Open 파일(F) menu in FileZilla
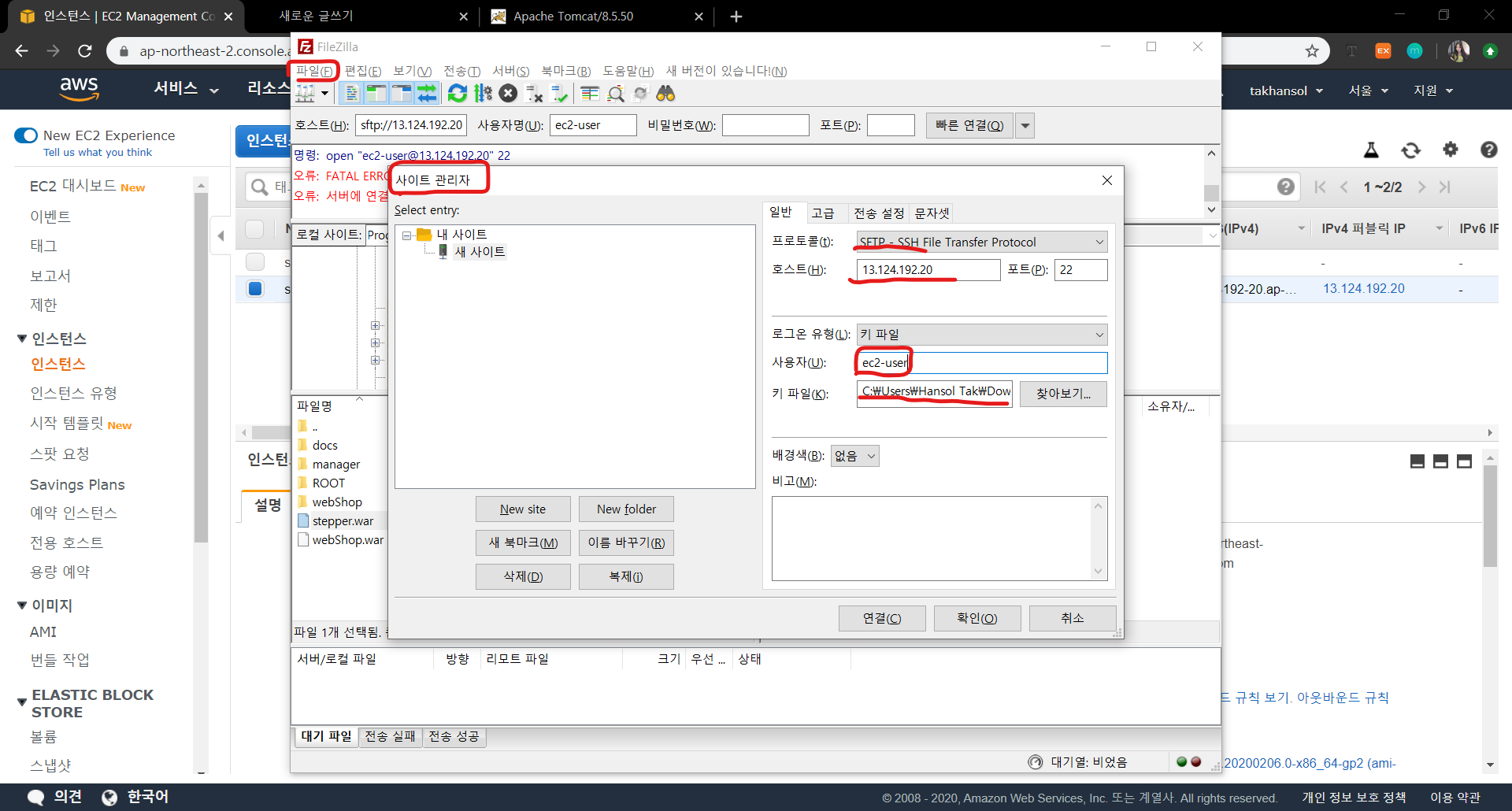The width and height of the screenshot is (1512, 811). point(314,71)
